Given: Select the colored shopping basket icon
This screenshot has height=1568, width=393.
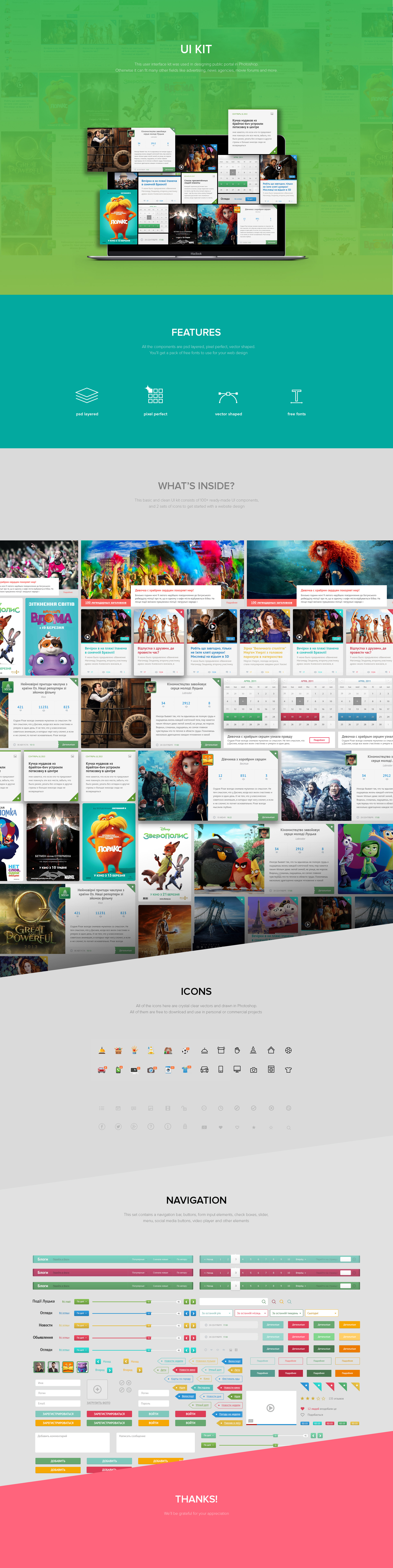Looking at the screenshot, I should pos(119,1051).
